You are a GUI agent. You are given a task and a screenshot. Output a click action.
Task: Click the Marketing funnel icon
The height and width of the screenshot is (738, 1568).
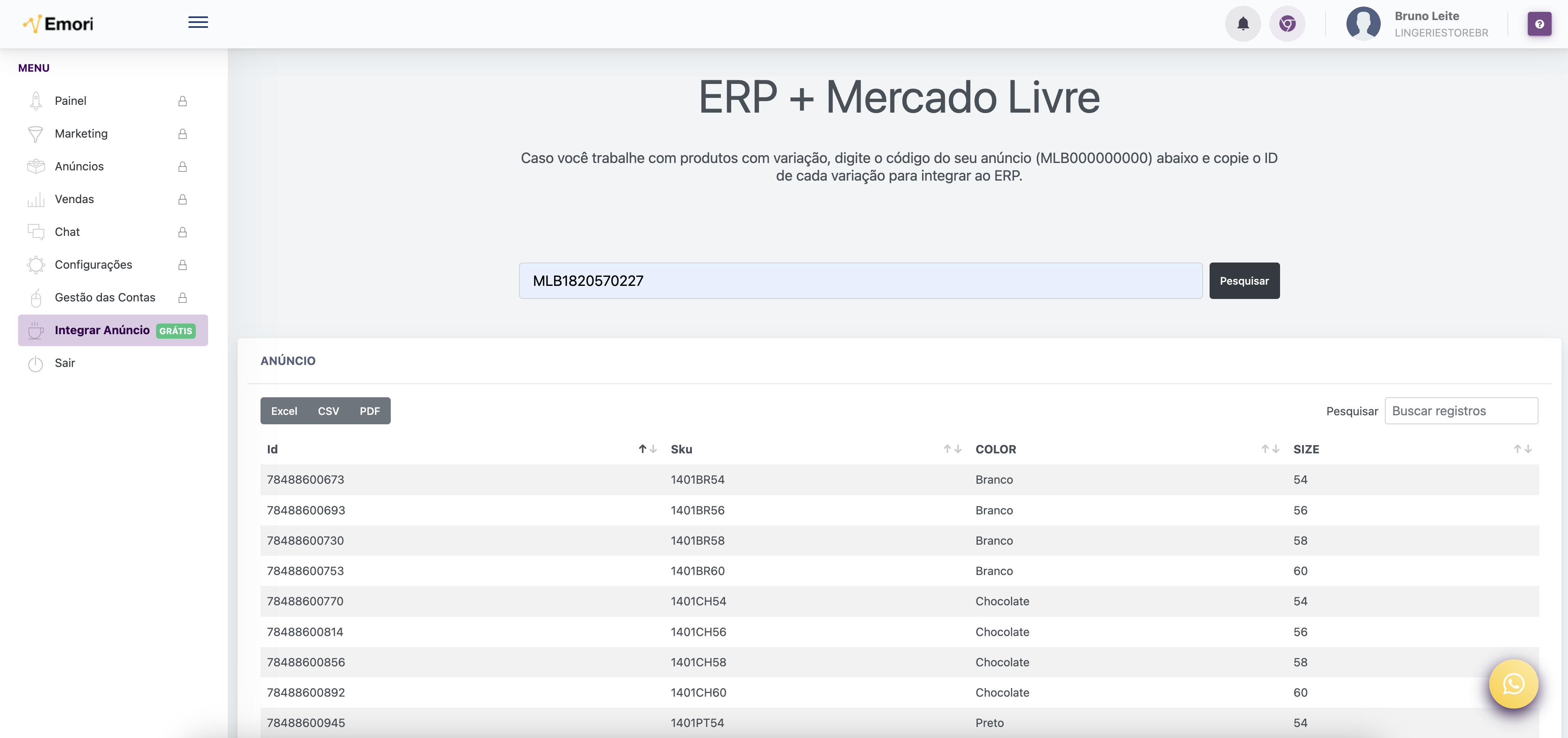[x=36, y=134]
